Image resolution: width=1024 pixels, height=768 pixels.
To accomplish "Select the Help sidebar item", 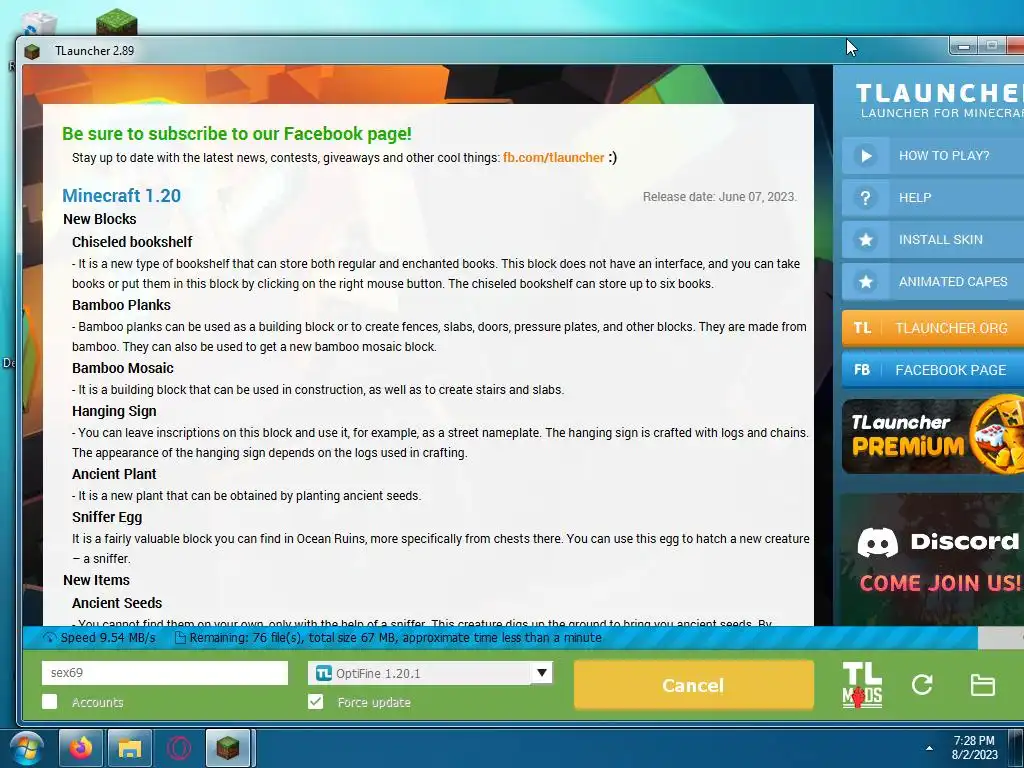I will pos(933,197).
